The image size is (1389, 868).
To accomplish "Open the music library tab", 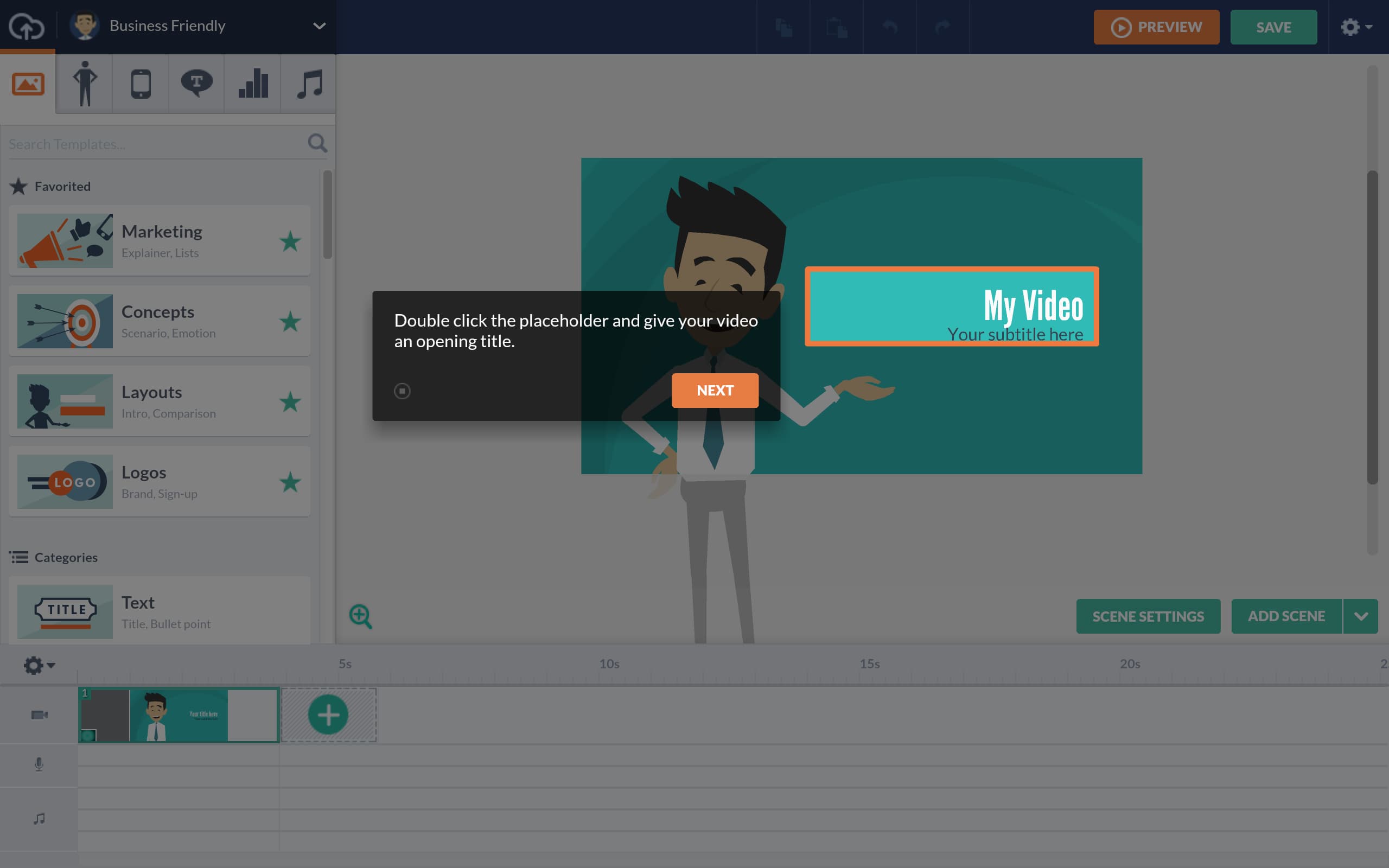I will tap(308, 84).
